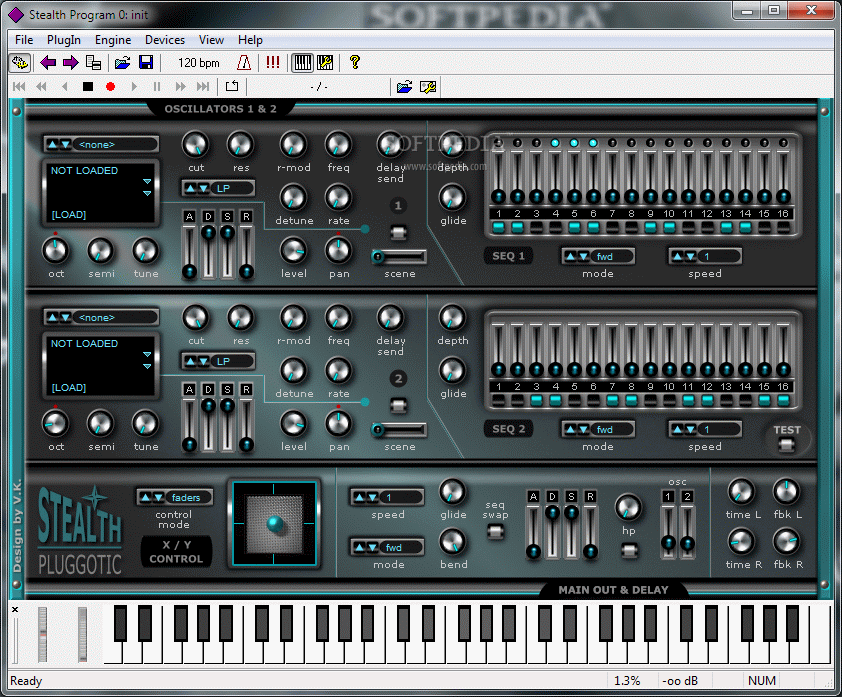Click the fast forward transport button
Viewport: 842px width, 697px height.
180,86
